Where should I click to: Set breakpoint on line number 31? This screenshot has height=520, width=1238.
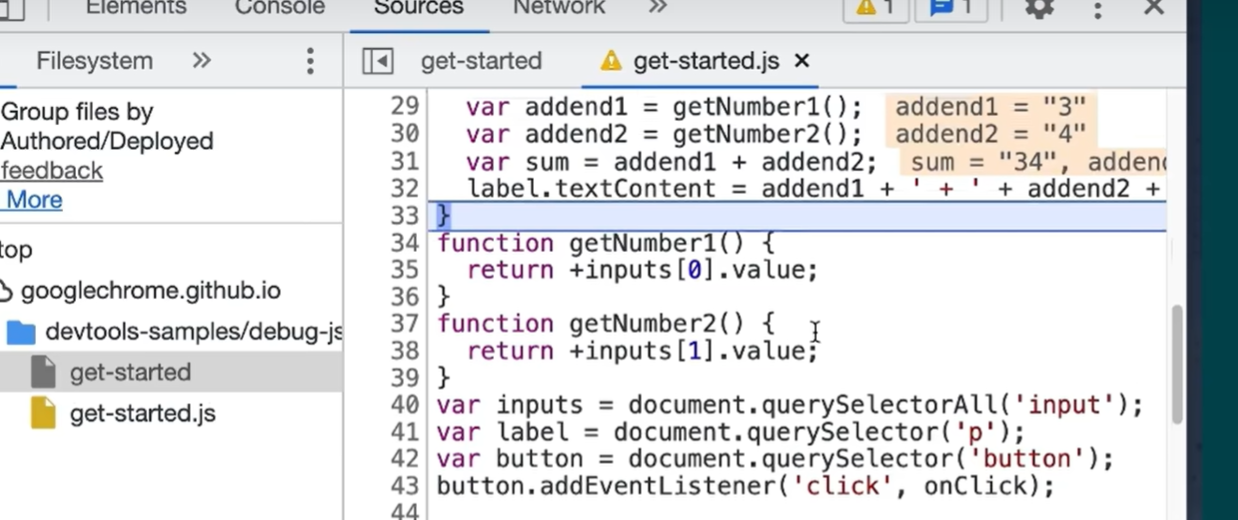click(x=404, y=162)
